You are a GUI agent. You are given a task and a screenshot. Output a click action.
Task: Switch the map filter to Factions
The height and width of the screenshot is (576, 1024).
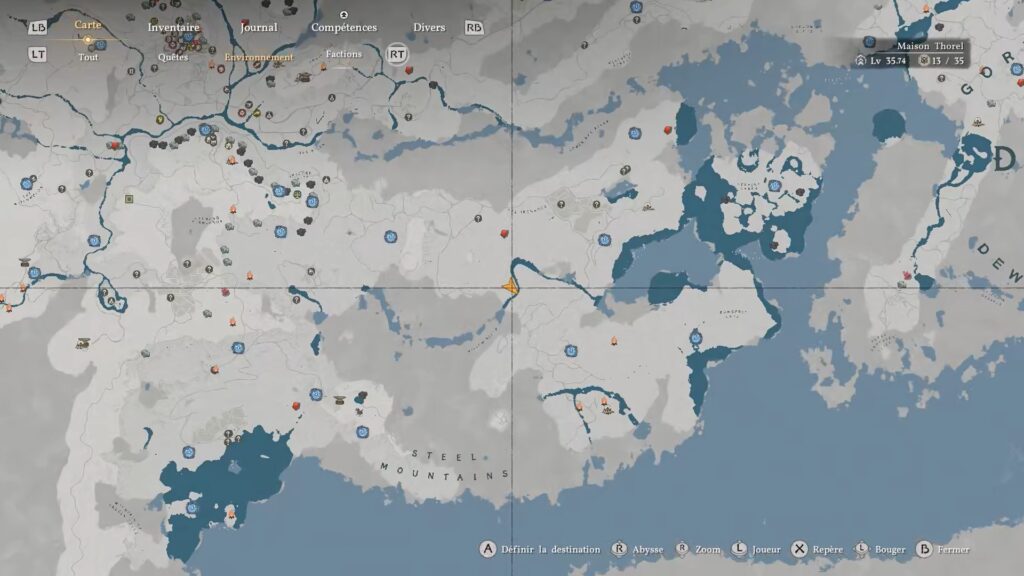(344, 54)
